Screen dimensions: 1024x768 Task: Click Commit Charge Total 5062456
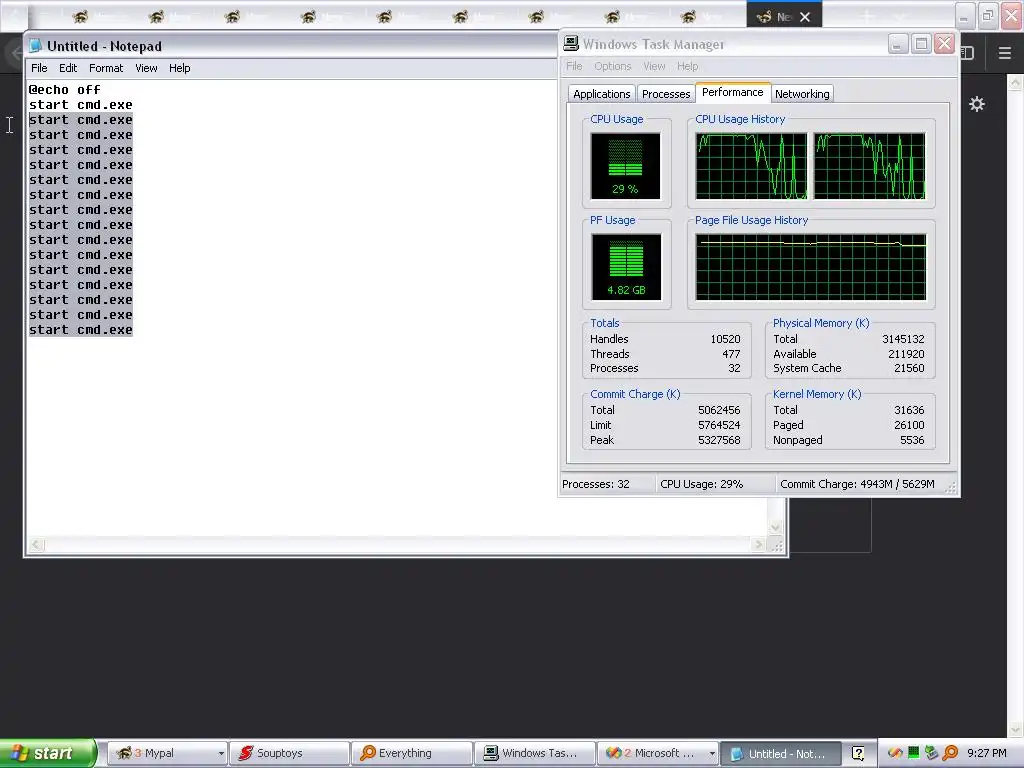718,410
